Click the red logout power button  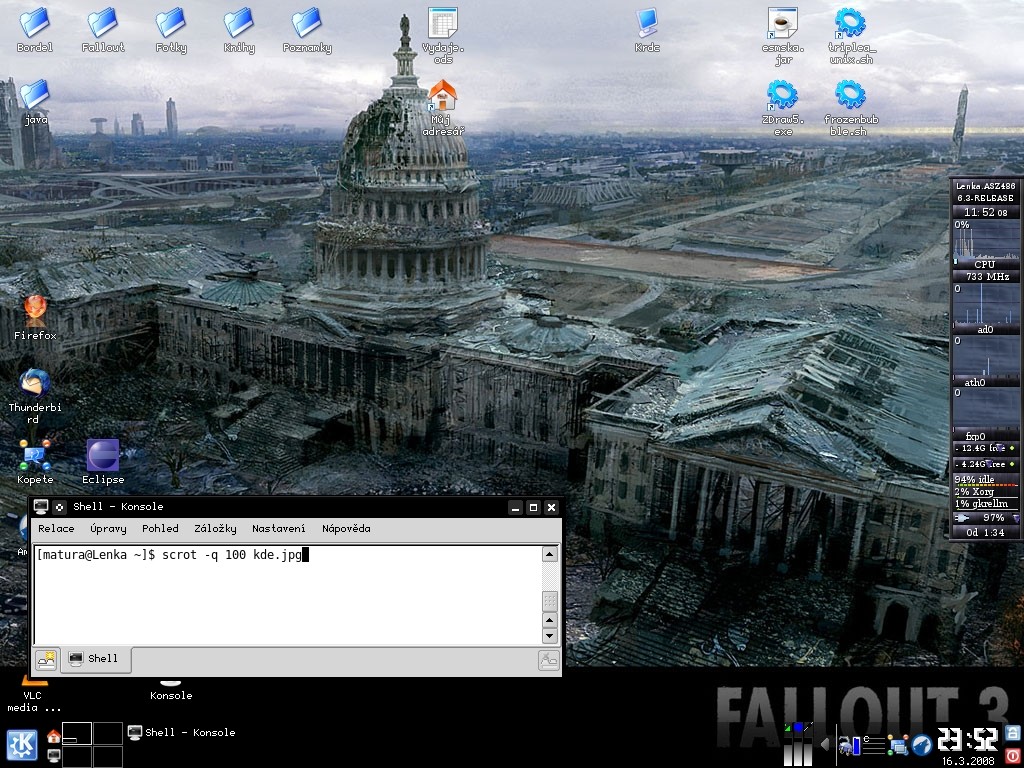[x=1012, y=754]
